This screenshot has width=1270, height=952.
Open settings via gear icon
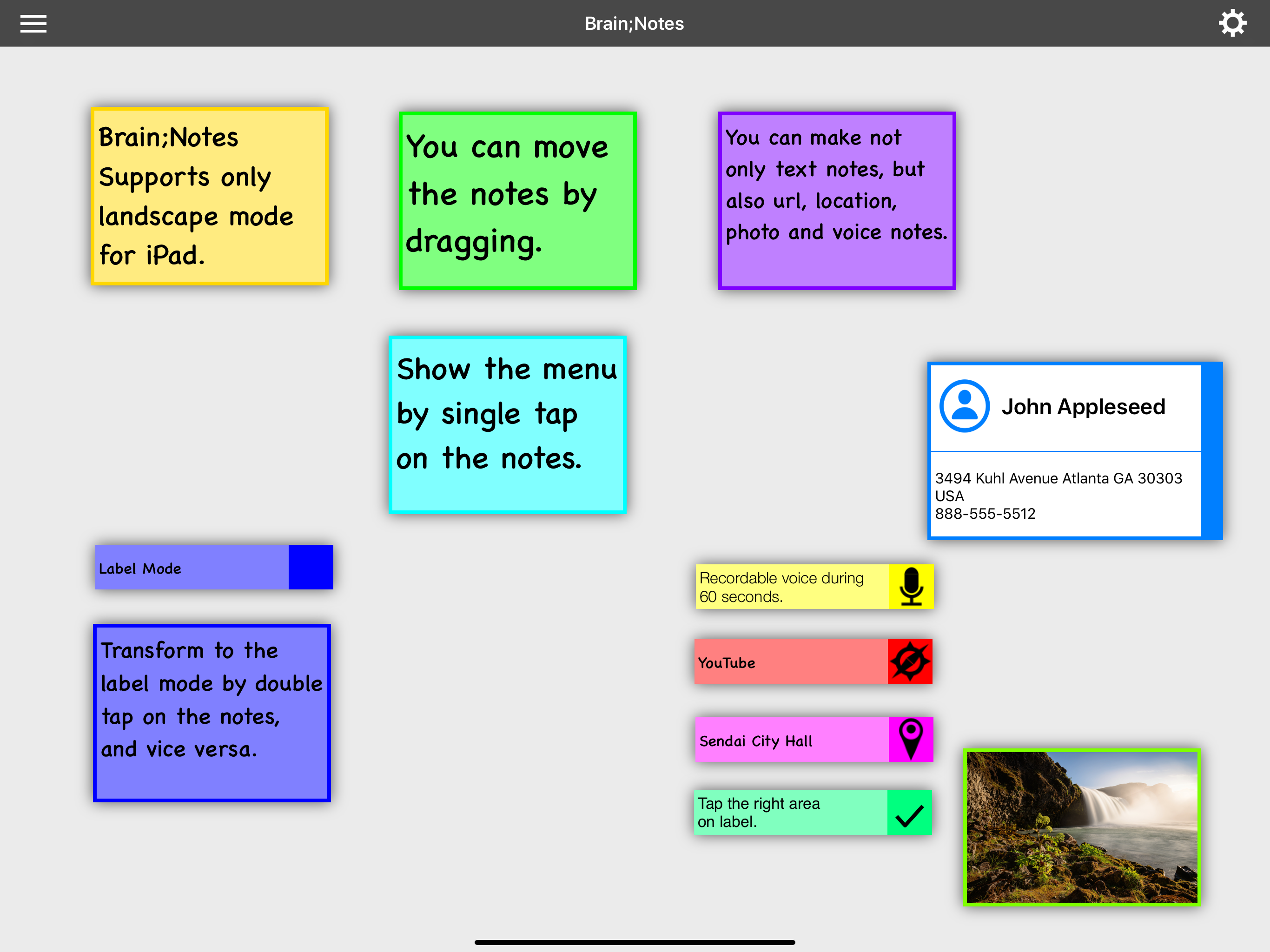tap(1232, 24)
